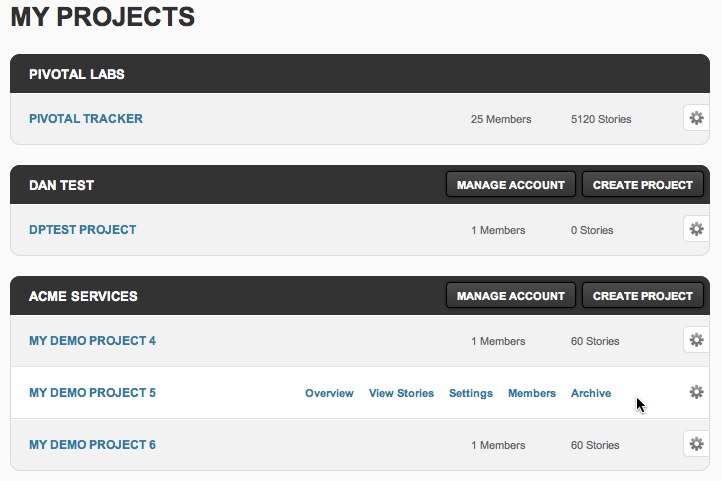
Task: Open the Pivotal Tracker project link
Action: [86, 119]
